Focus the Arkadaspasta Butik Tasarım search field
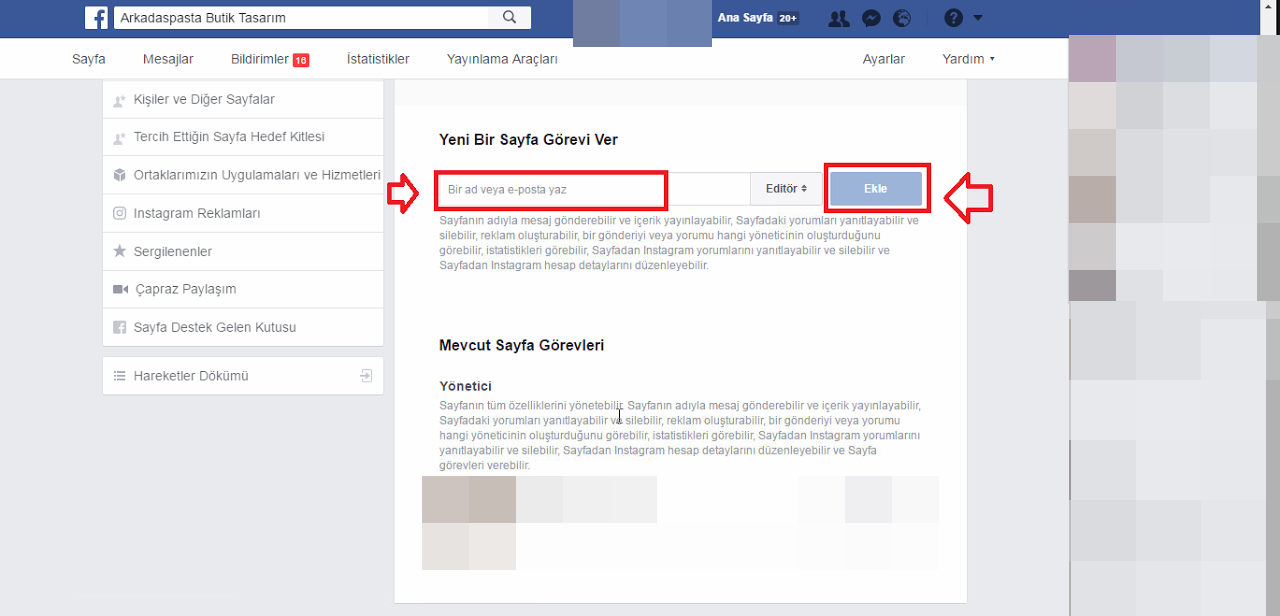 pos(301,17)
